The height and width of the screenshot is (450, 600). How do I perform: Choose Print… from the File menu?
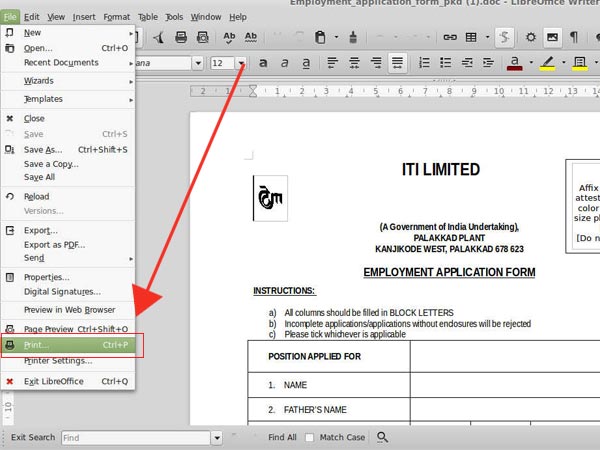click(x=68, y=345)
